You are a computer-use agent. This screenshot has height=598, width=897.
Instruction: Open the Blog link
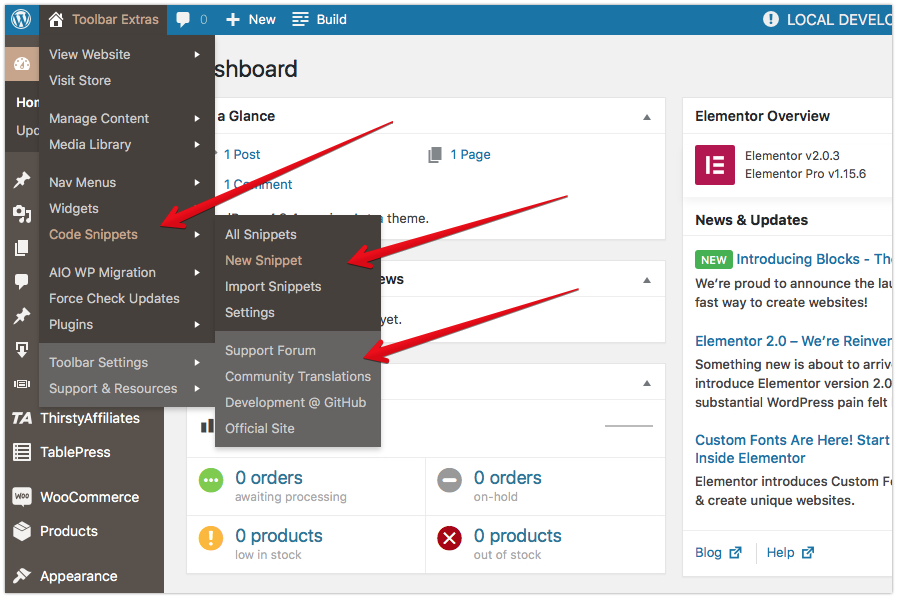click(708, 553)
